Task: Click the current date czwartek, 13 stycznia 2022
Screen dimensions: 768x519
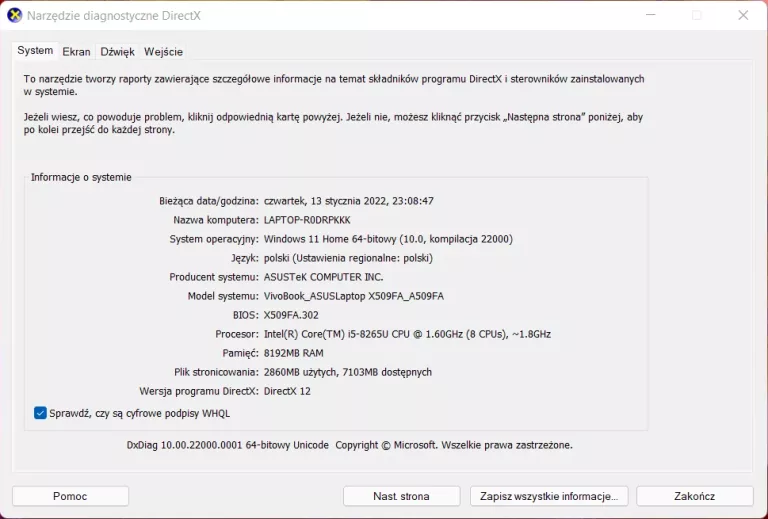Action: coord(348,201)
